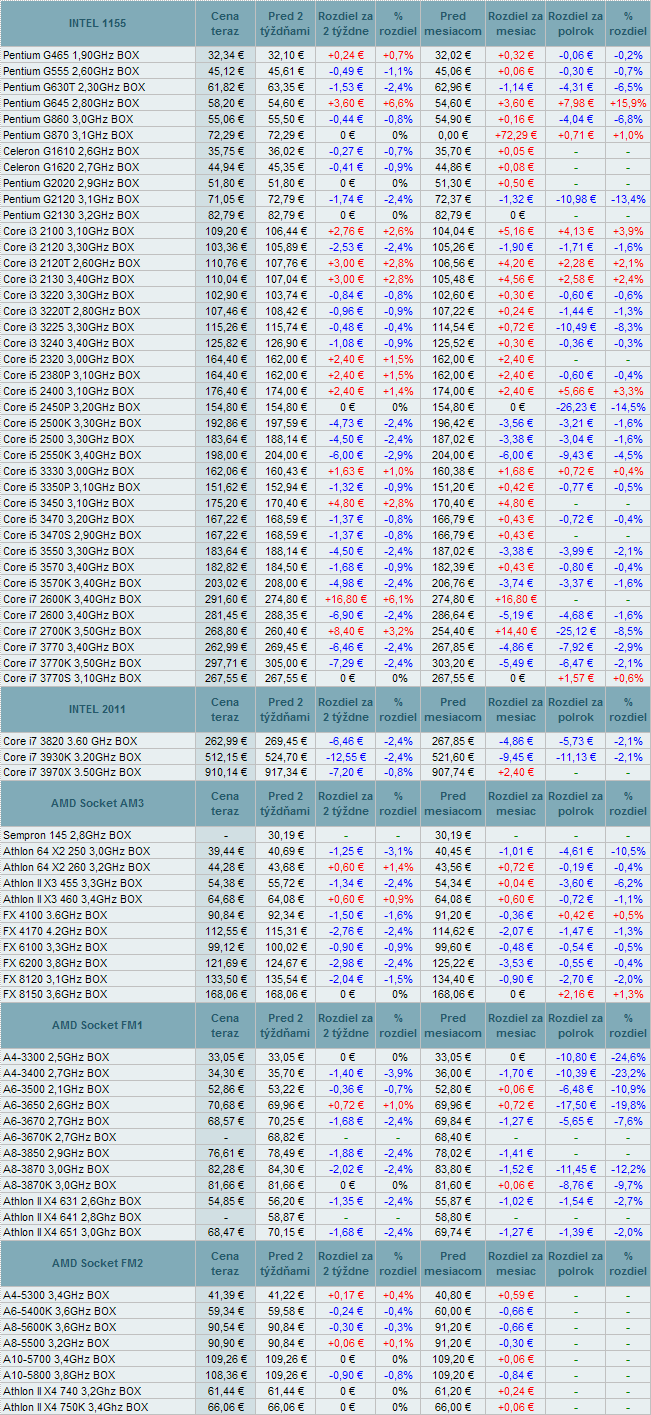The height and width of the screenshot is (1415, 651).
Task: Select Core i7 3930K 3.20GHz BOX name
Action: 71,756
